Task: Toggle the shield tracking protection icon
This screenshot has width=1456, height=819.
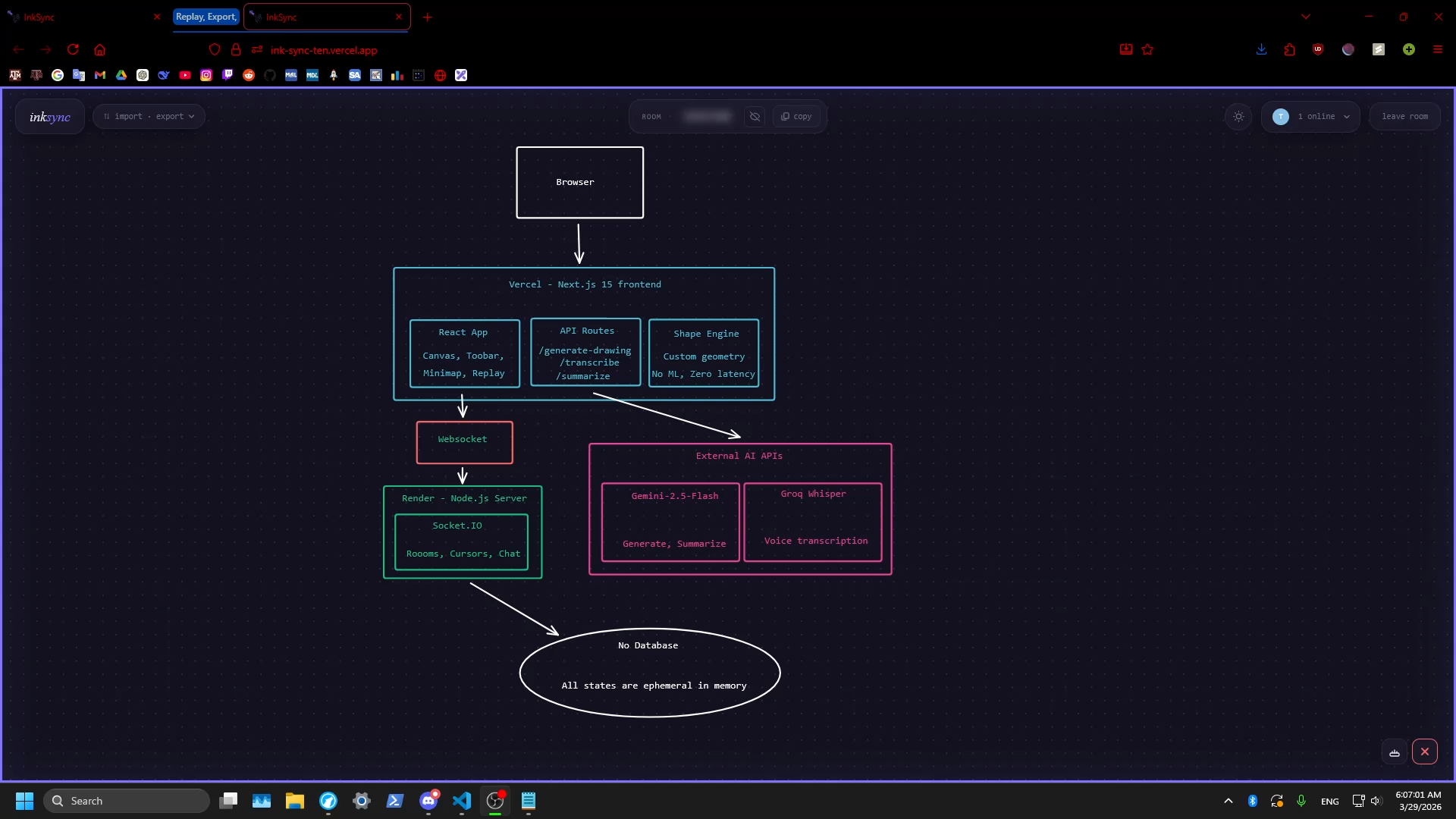Action: (x=215, y=49)
